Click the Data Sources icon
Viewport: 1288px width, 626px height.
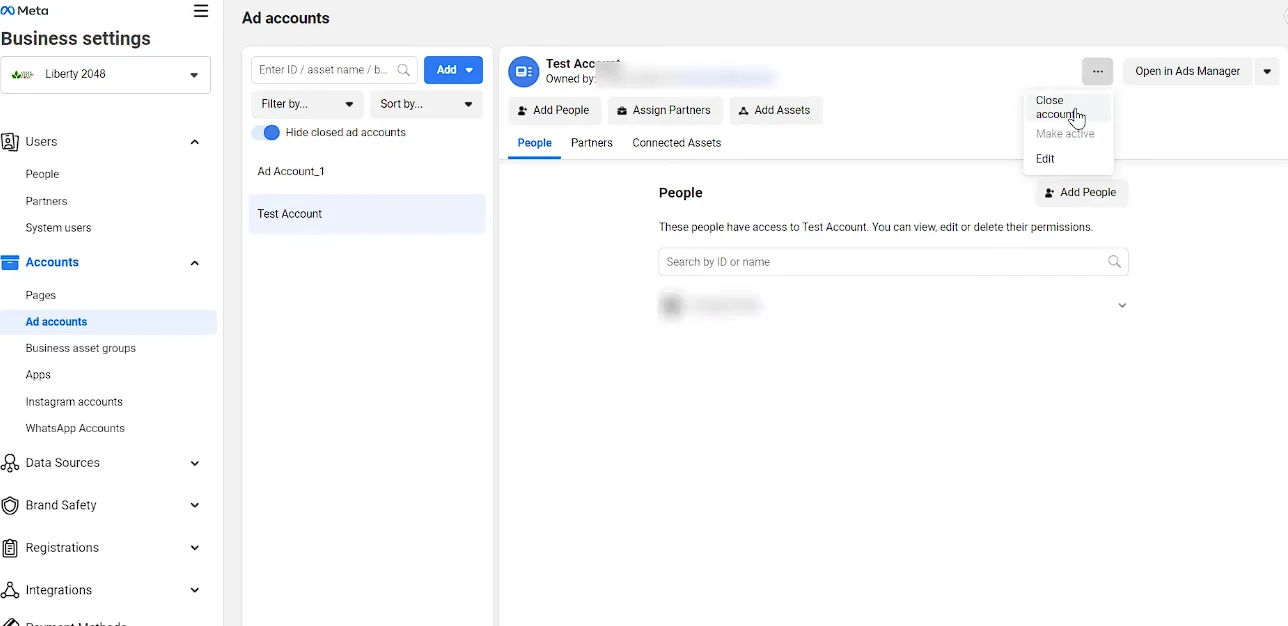(10, 463)
